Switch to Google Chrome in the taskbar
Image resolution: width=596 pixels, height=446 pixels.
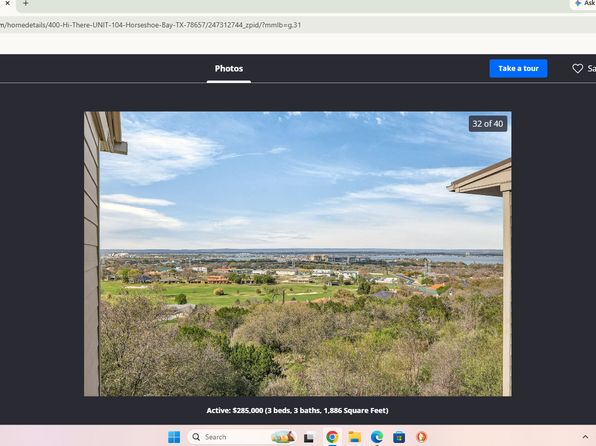pyautogui.click(x=332, y=437)
